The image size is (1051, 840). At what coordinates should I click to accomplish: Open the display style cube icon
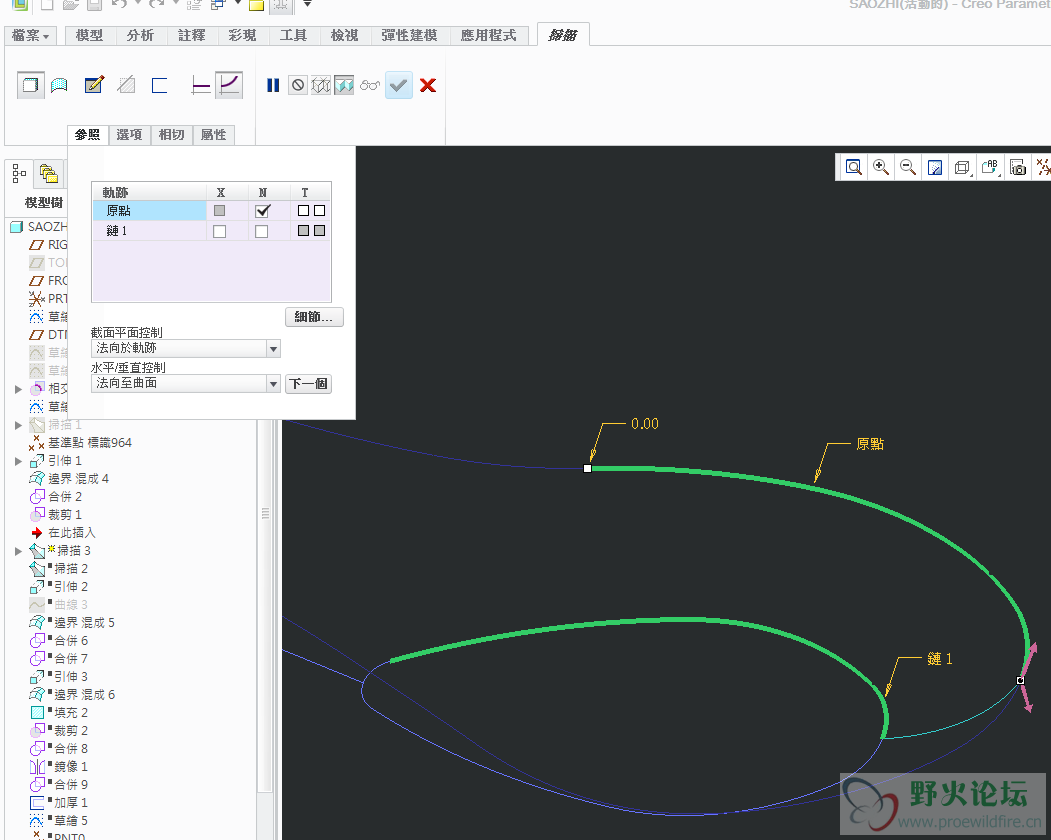[962, 167]
